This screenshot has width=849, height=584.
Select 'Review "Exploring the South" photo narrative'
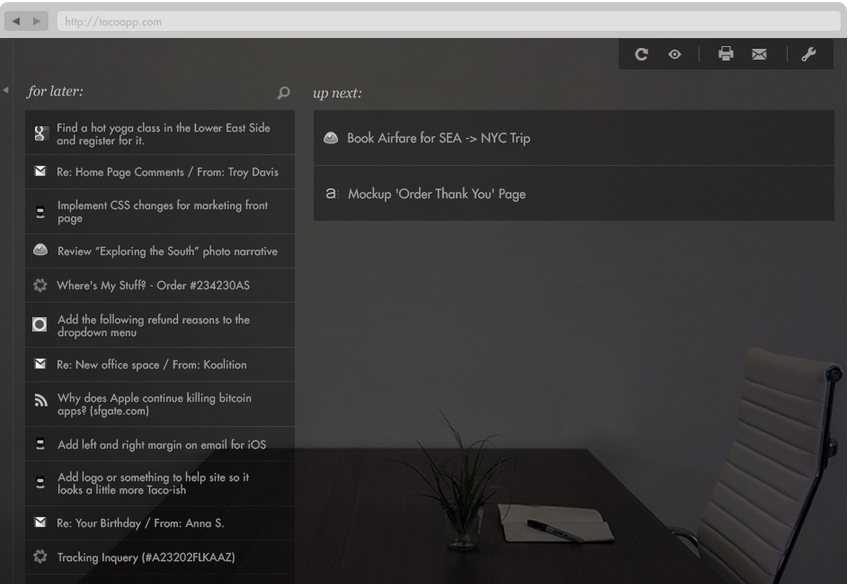pos(160,251)
